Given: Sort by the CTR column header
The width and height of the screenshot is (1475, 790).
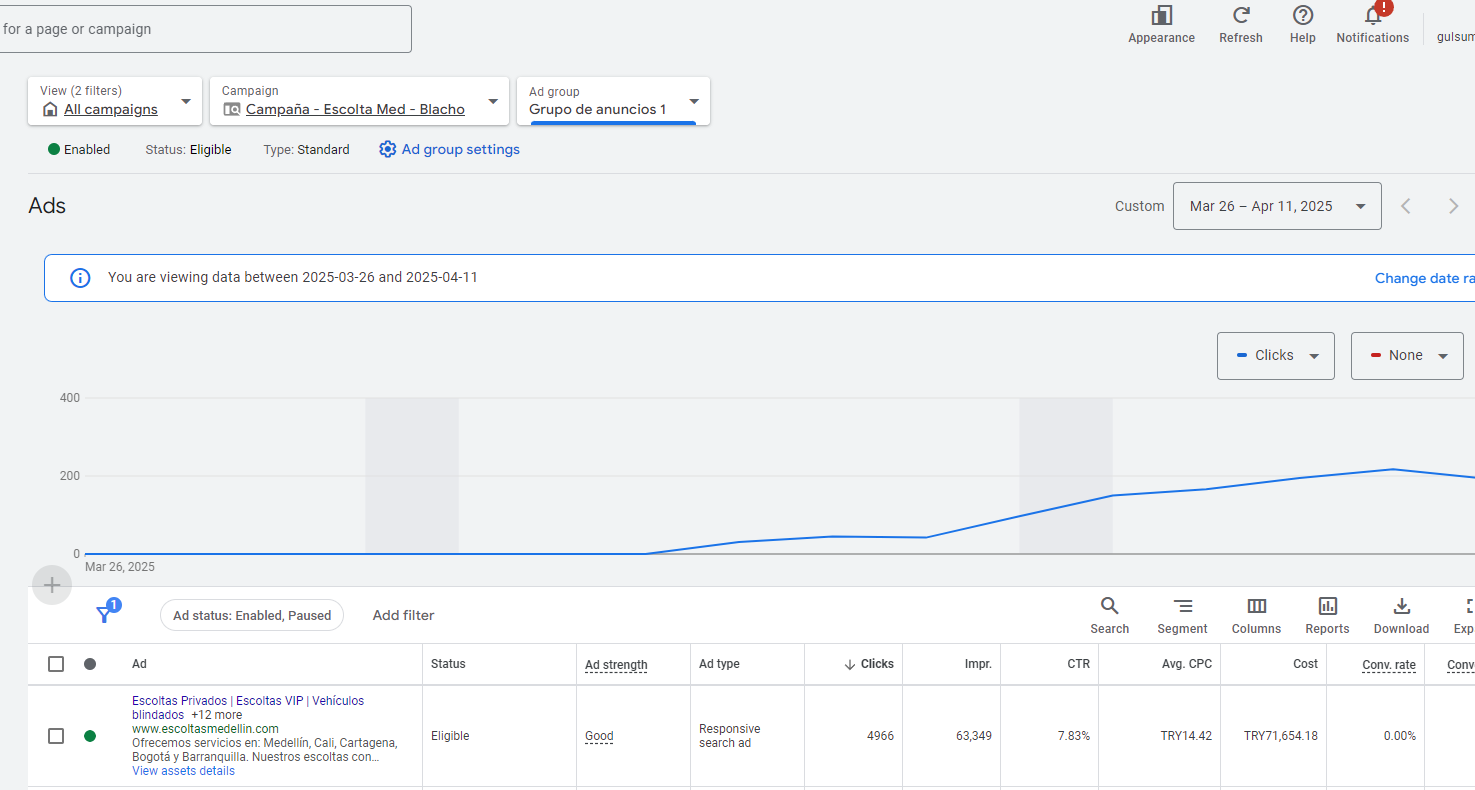Looking at the screenshot, I should point(1078,664).
